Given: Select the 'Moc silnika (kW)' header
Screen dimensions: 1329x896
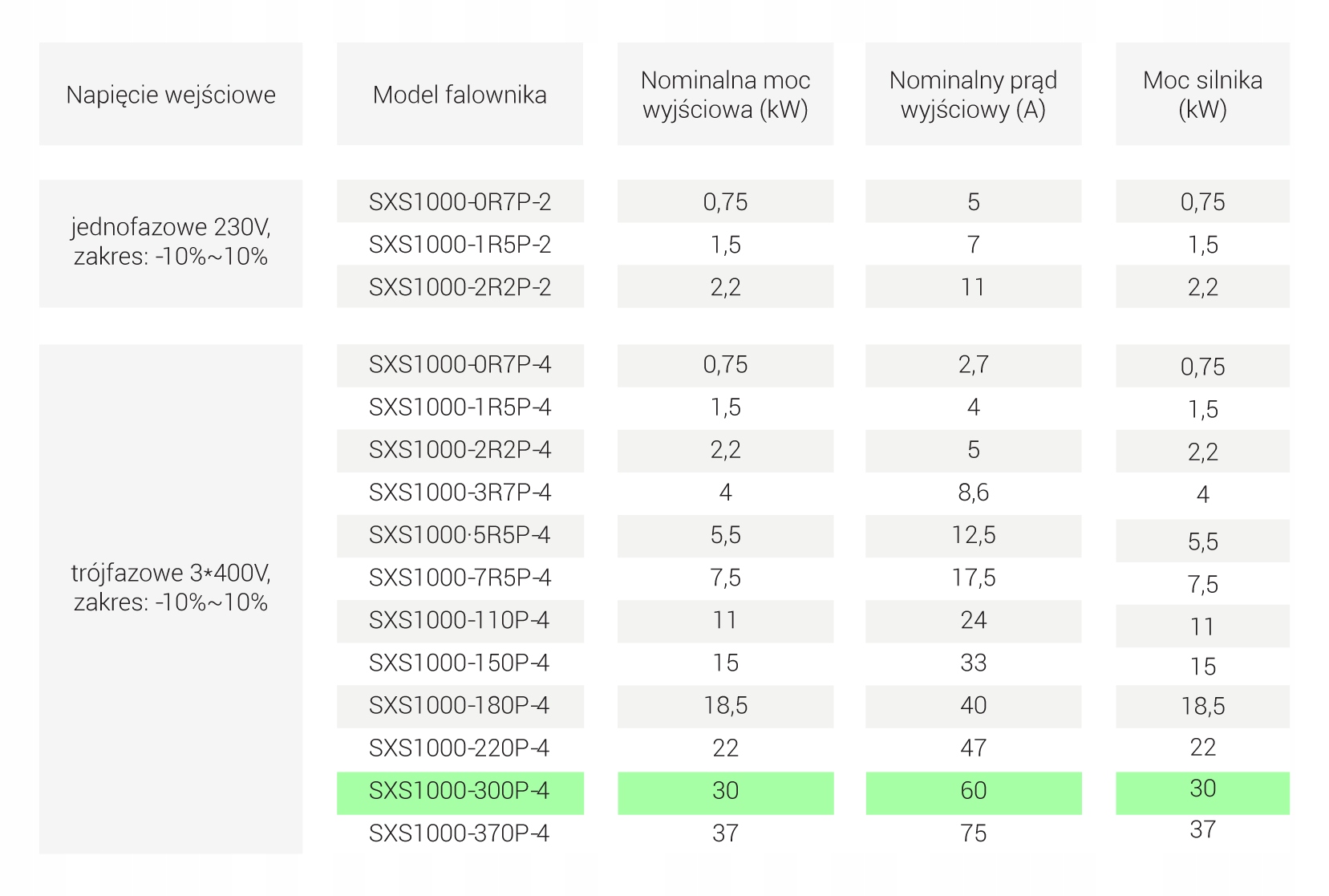Looking at the screenshot, I should (x=1202, y=95).
